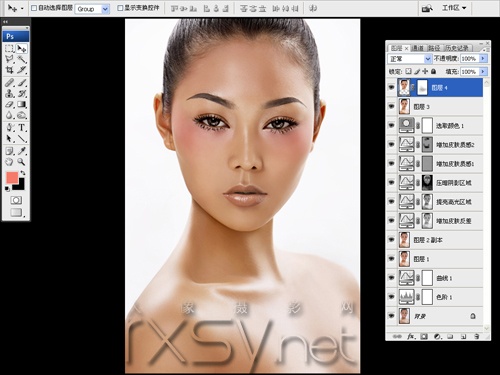
Task: Reset to default foreground and background colors
Action: click(7, 189)
